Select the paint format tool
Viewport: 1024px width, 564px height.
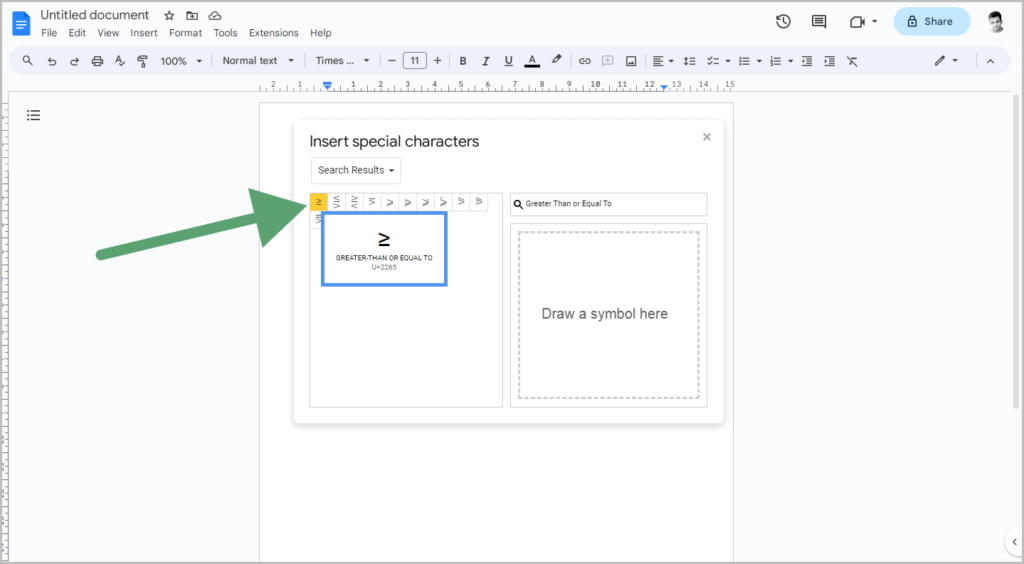pos(142,61)
